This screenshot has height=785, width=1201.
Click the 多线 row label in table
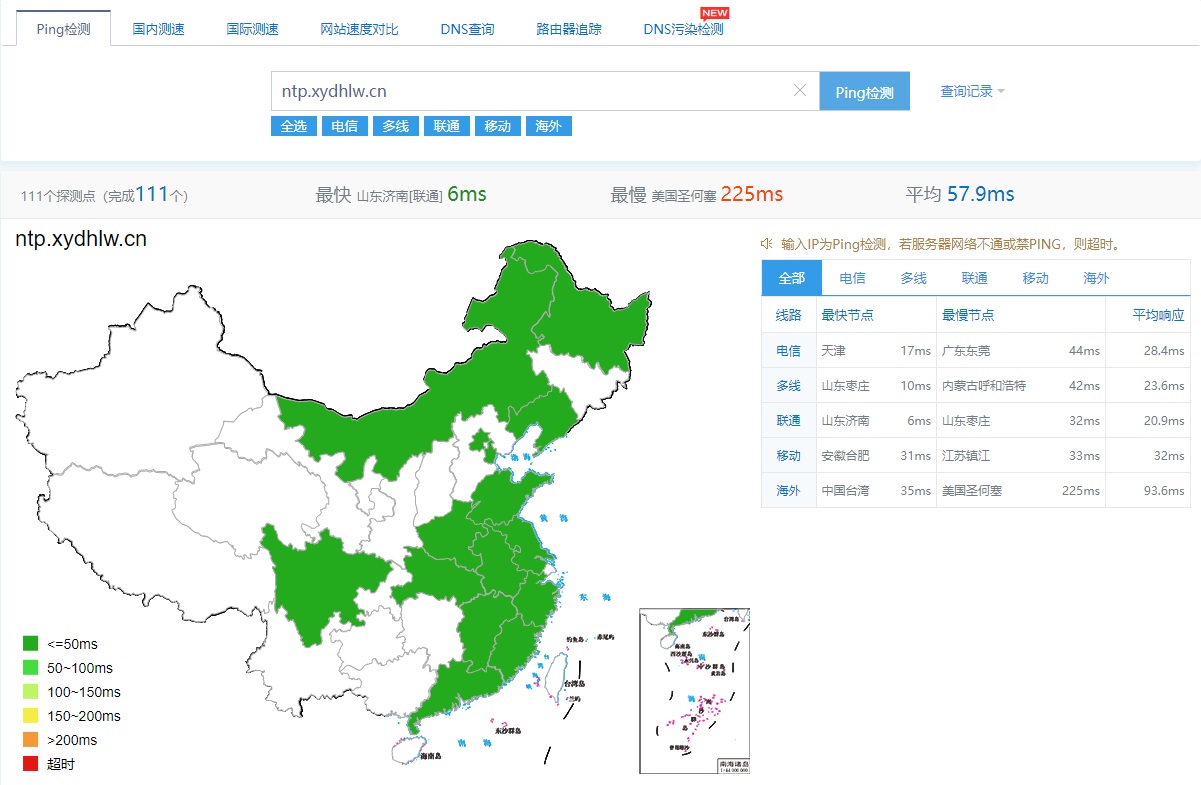click(789, 386)
